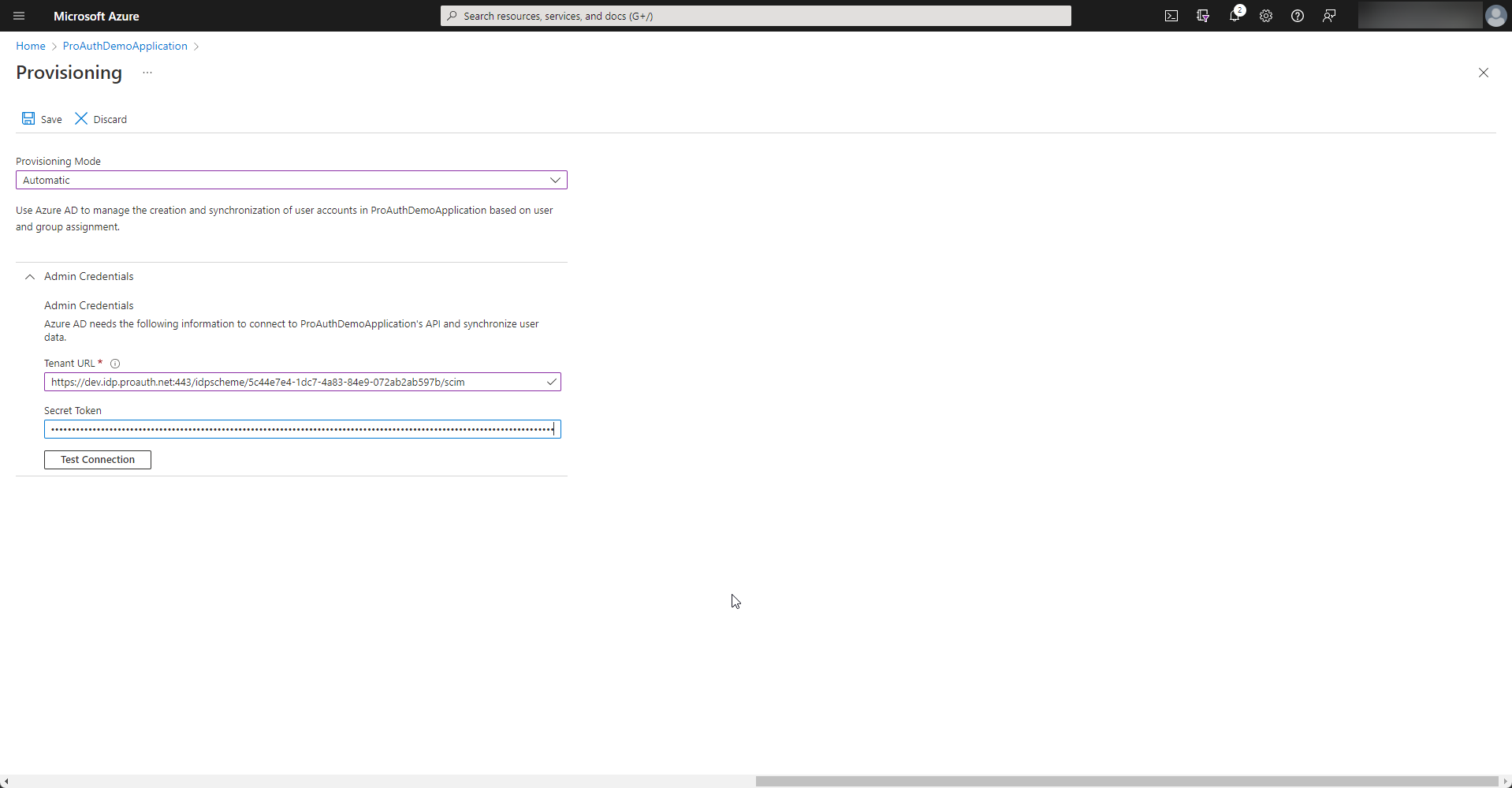The height and width of the screenshot is (788, 1512).
Task: Open the Help question mark icon
Action: point(1298,16)
